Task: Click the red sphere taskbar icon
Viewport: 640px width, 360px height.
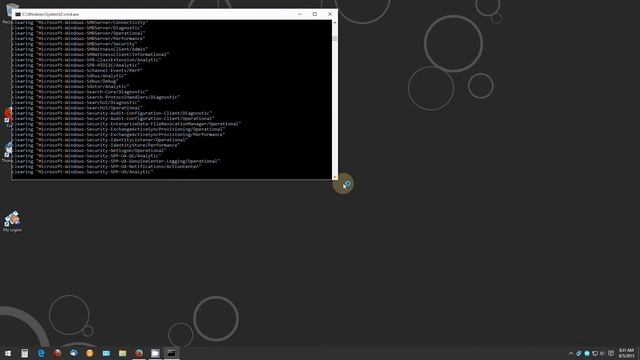Action: click(57, 353)
